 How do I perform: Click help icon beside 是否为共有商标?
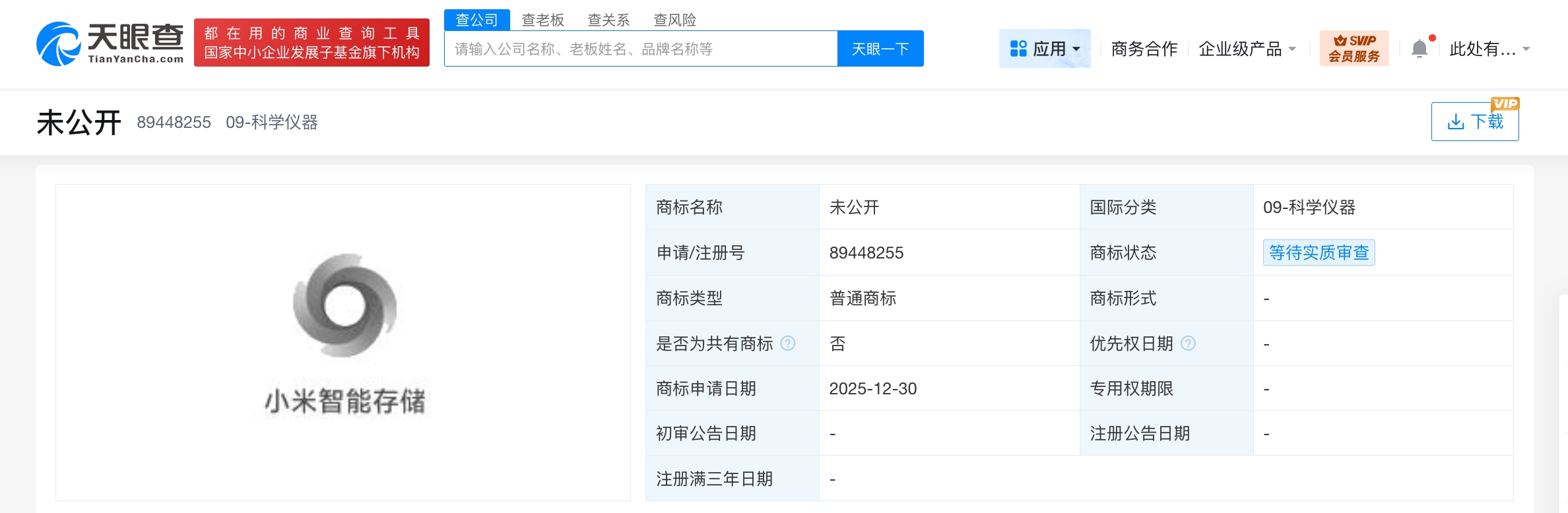788,344
